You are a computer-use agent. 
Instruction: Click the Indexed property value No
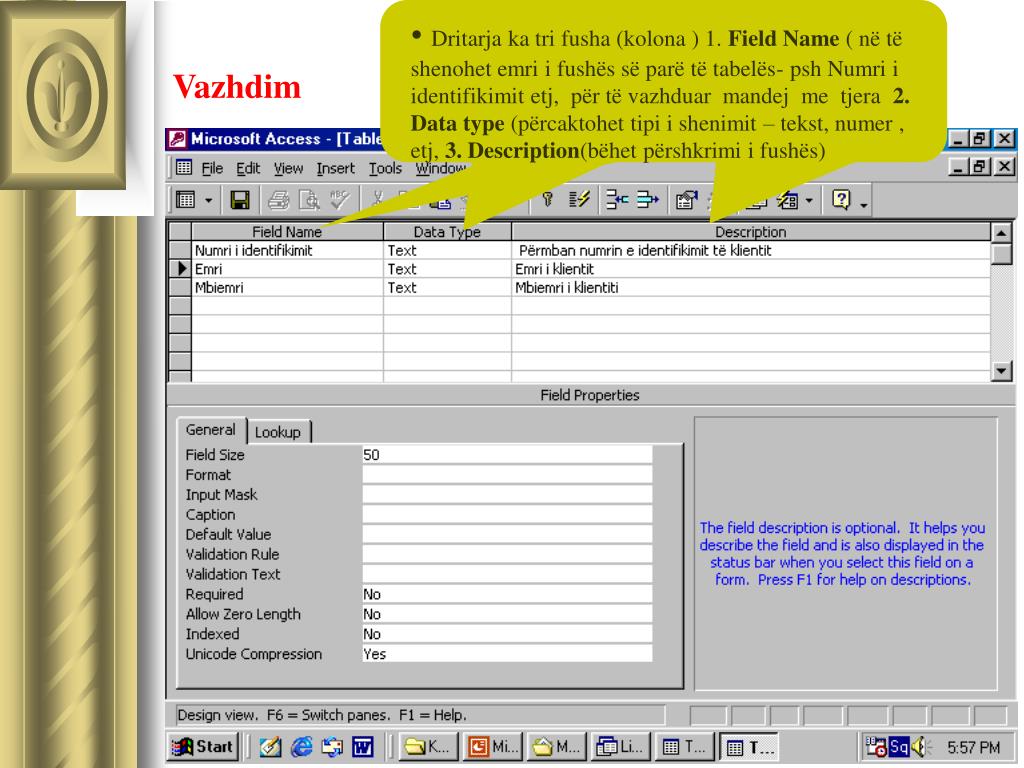(x=507, y=634)
